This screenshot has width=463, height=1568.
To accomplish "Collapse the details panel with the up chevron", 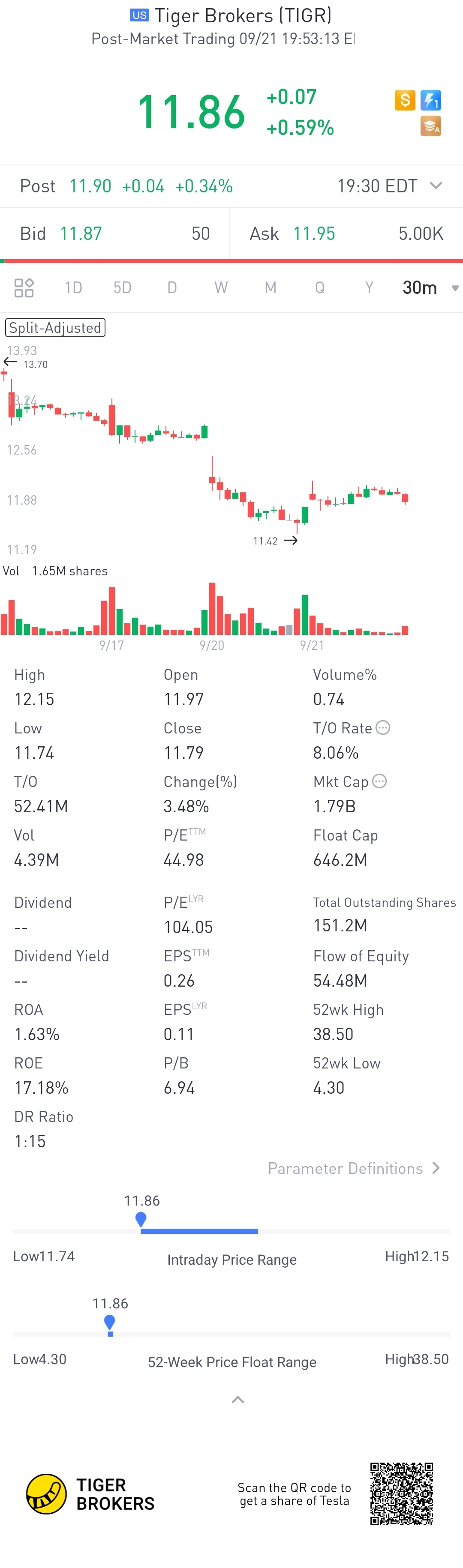I will click(238, 1400).
